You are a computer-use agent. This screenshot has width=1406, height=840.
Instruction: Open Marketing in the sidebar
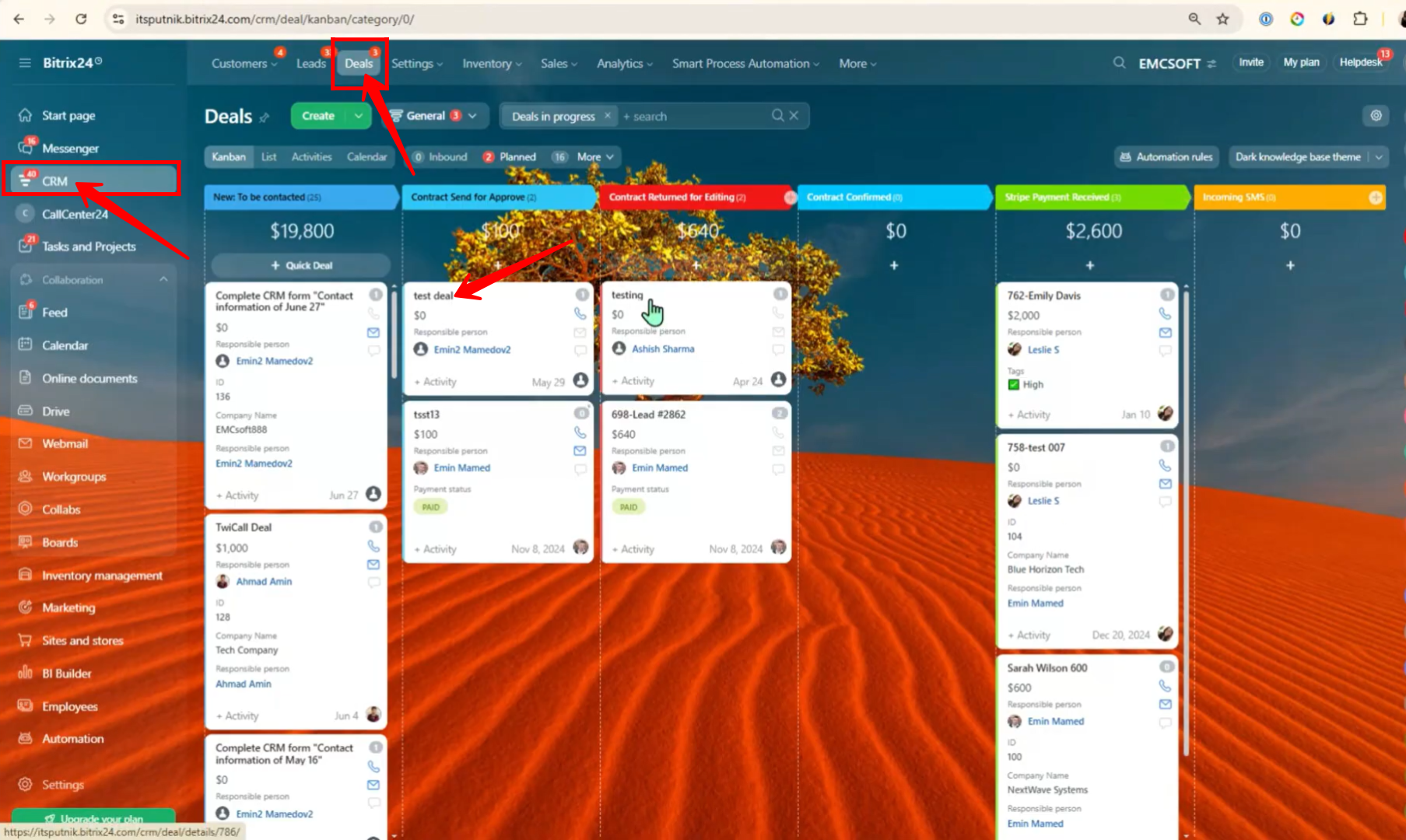pyautogui.click(x=68, y=608)
